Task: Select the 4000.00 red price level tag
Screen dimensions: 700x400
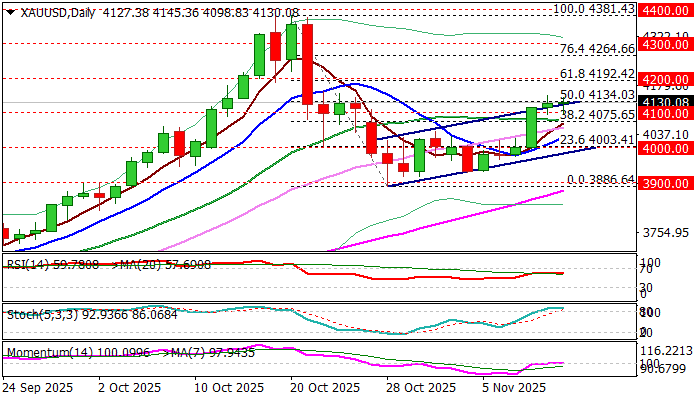Action: [x=668, y=148]
